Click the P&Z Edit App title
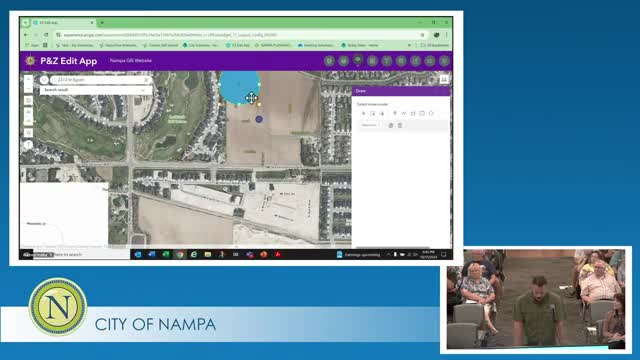The height and width of the screenshot is (360, 640). pyautogui.click(x=69, y=61)
